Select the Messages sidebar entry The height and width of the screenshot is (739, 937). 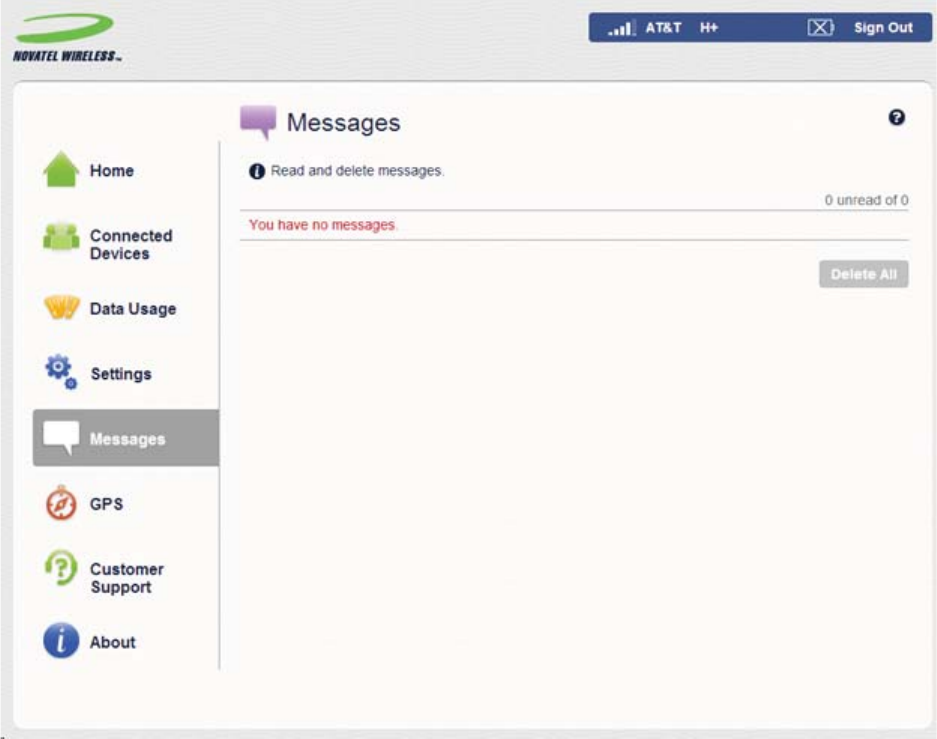tap(125, 438)
